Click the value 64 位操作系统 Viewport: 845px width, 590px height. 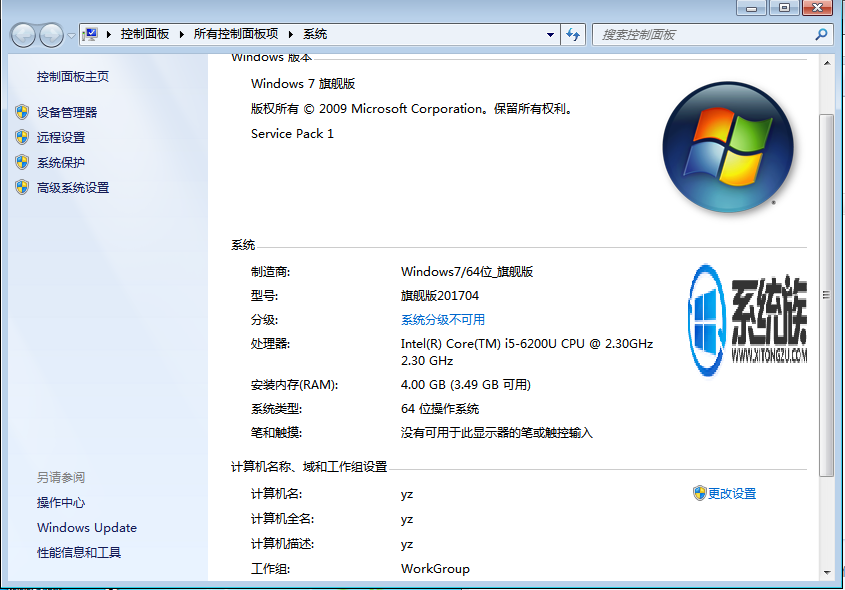tap(440, 408)
